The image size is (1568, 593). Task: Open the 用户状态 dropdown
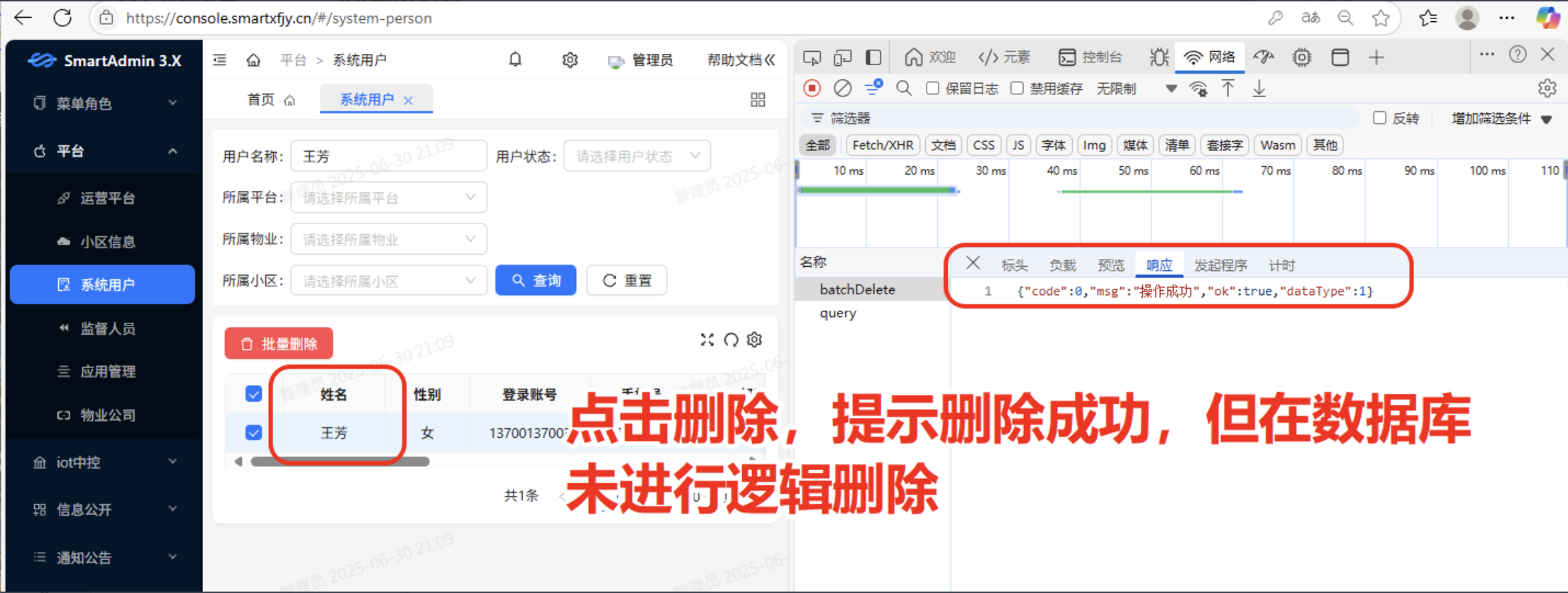click(x=637, y=156)
